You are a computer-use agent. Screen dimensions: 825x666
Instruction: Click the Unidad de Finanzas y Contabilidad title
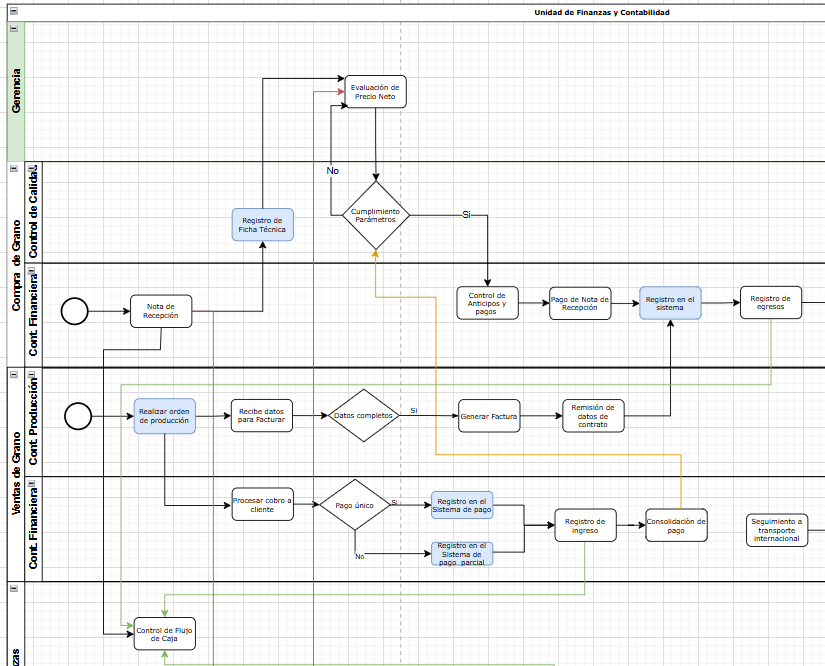pyautogui.click(x=603, y=12)
